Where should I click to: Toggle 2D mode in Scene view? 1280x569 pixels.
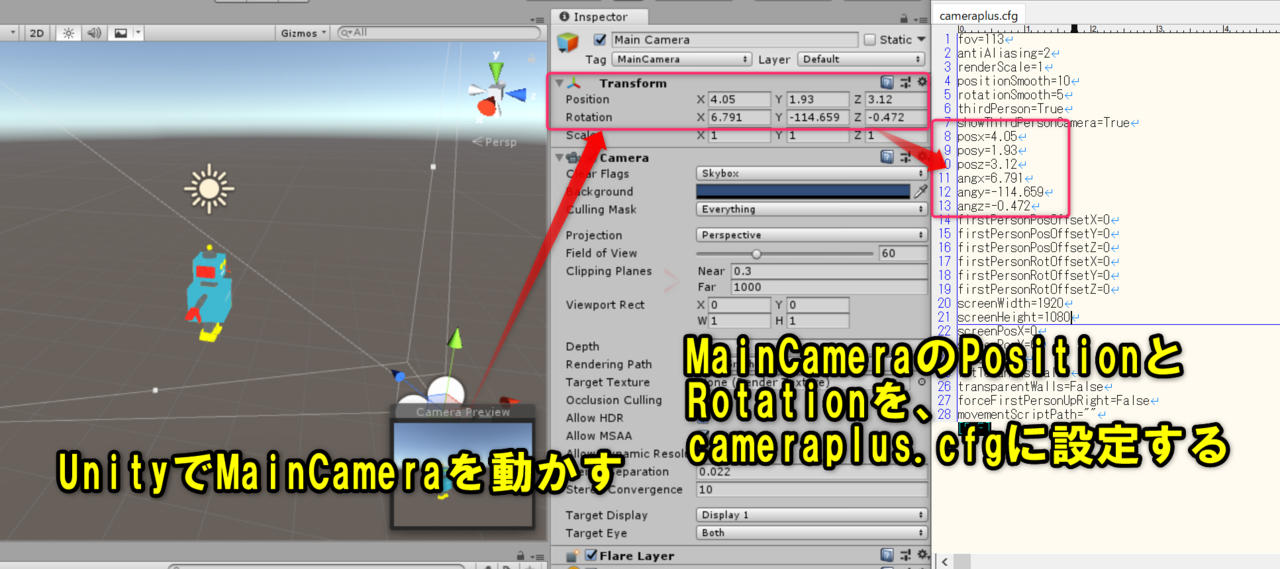coord(37,33)
